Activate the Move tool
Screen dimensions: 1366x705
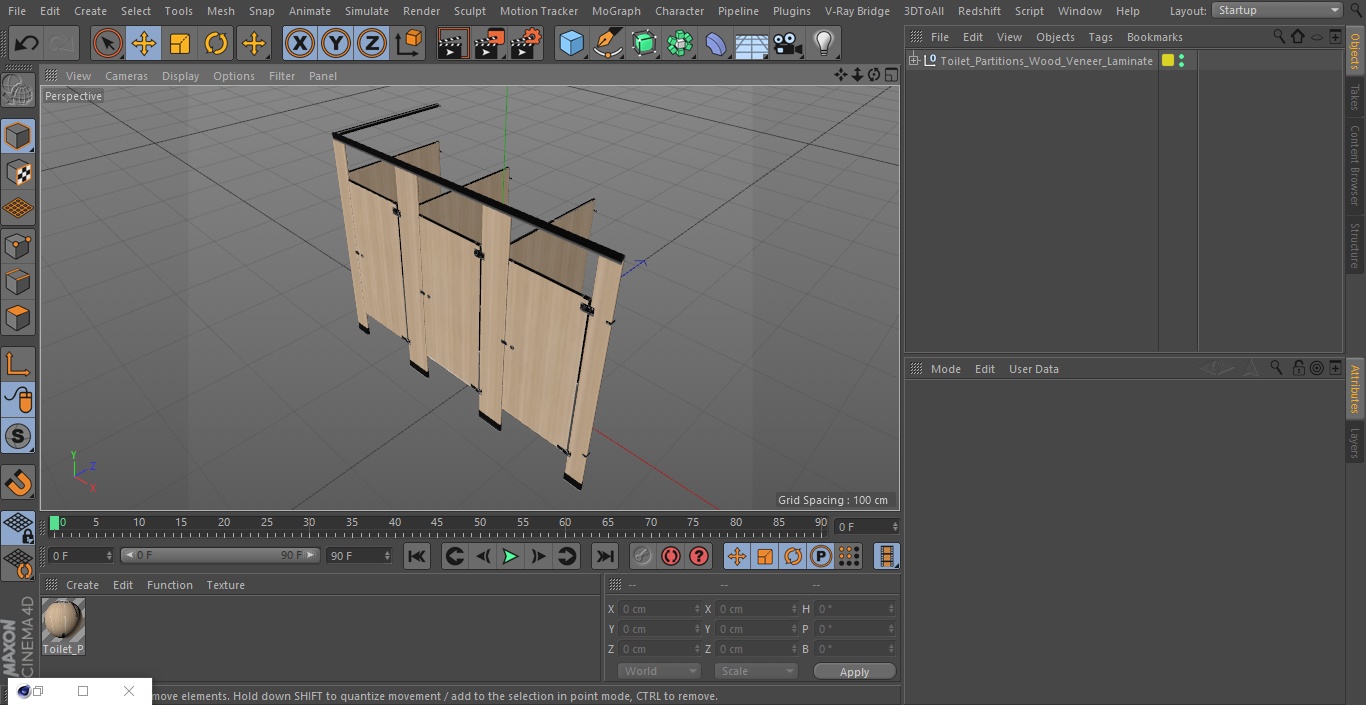click(144, 44)
